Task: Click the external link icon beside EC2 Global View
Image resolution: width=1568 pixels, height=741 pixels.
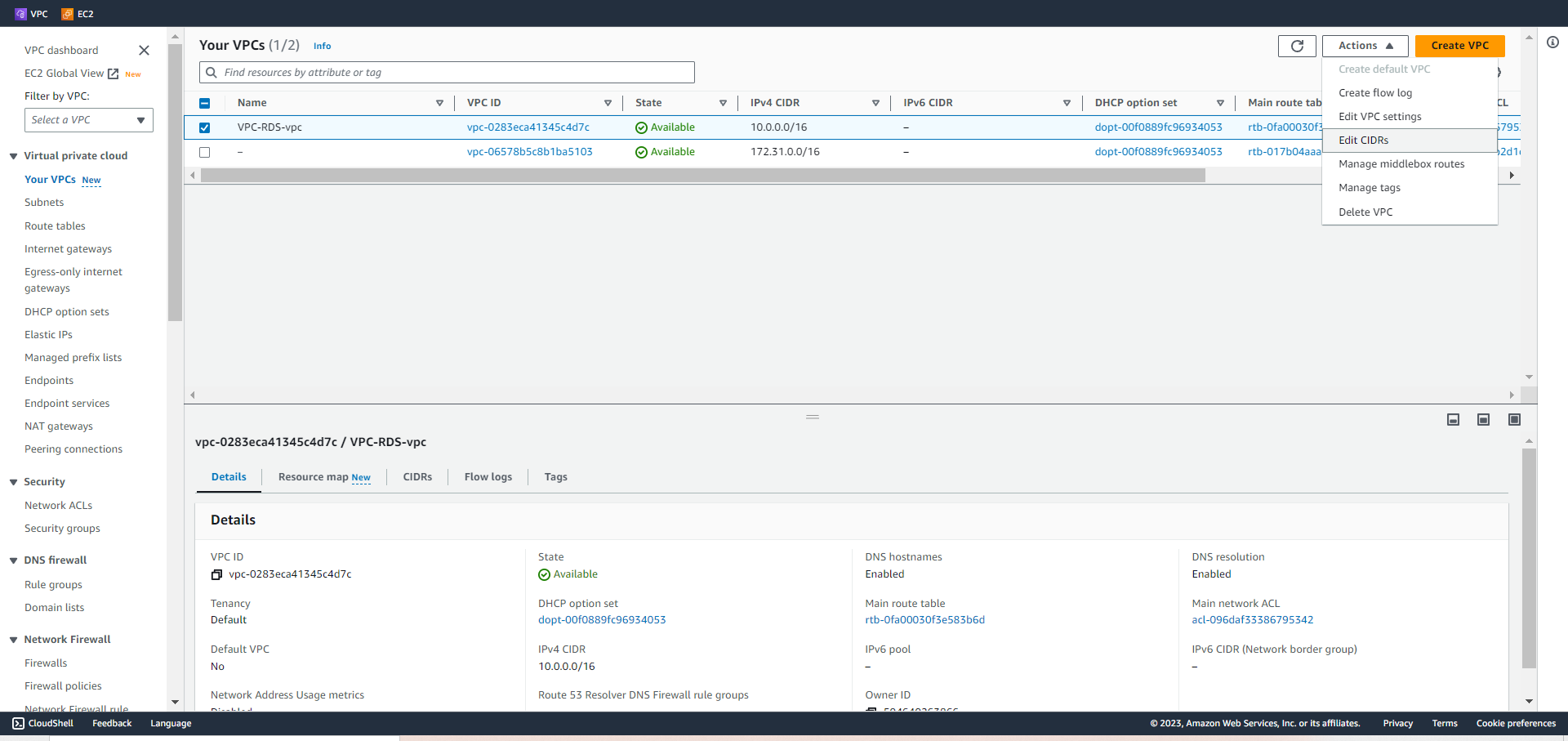Action: 114,74
